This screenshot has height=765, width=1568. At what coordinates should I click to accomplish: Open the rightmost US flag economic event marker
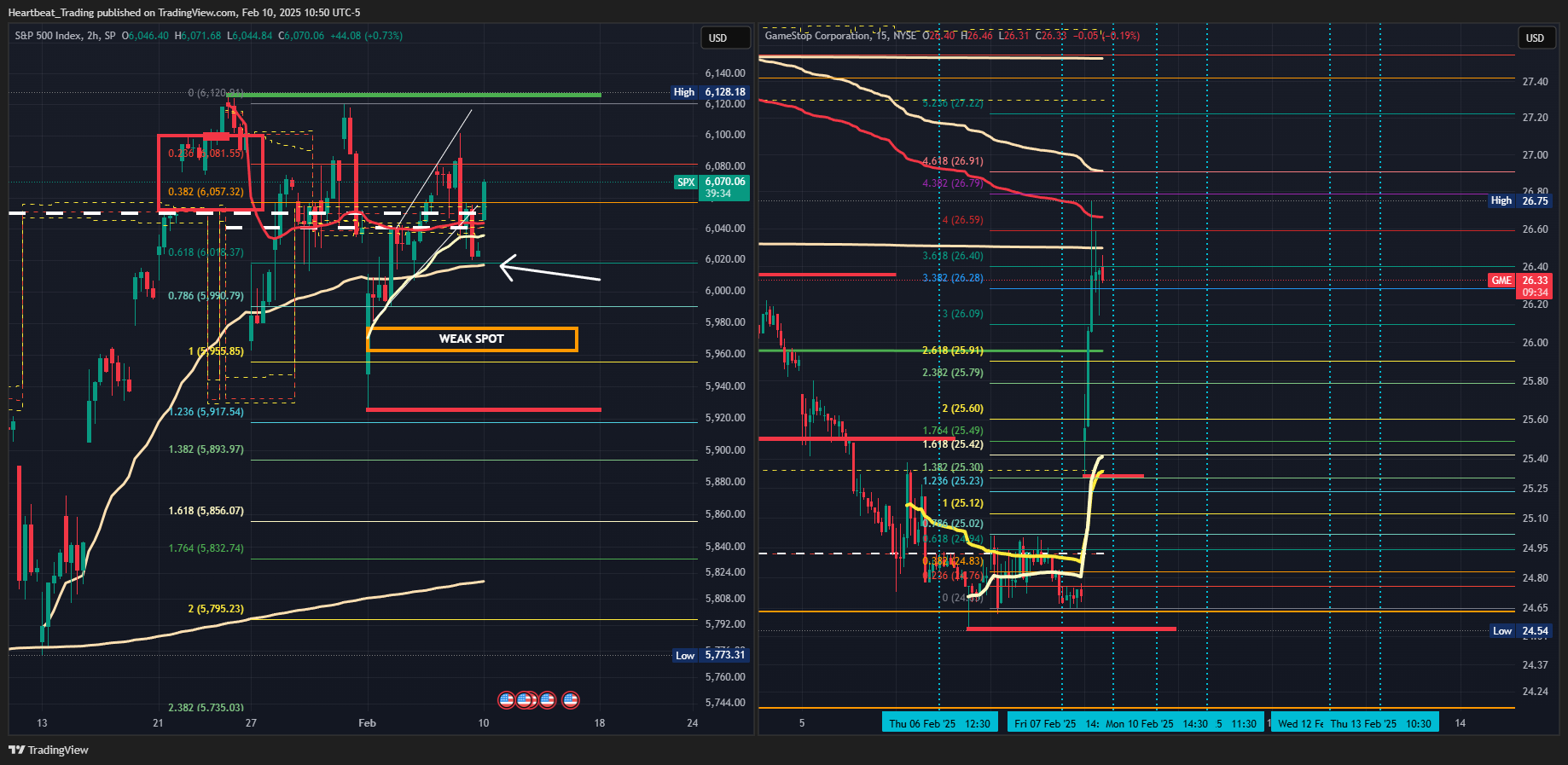click(x=571, y=699)
